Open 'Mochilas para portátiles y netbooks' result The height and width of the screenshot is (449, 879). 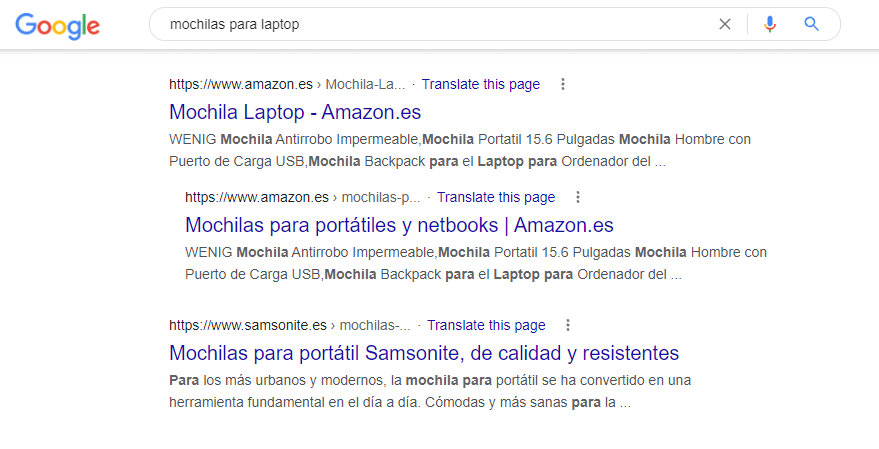[399, 225]
